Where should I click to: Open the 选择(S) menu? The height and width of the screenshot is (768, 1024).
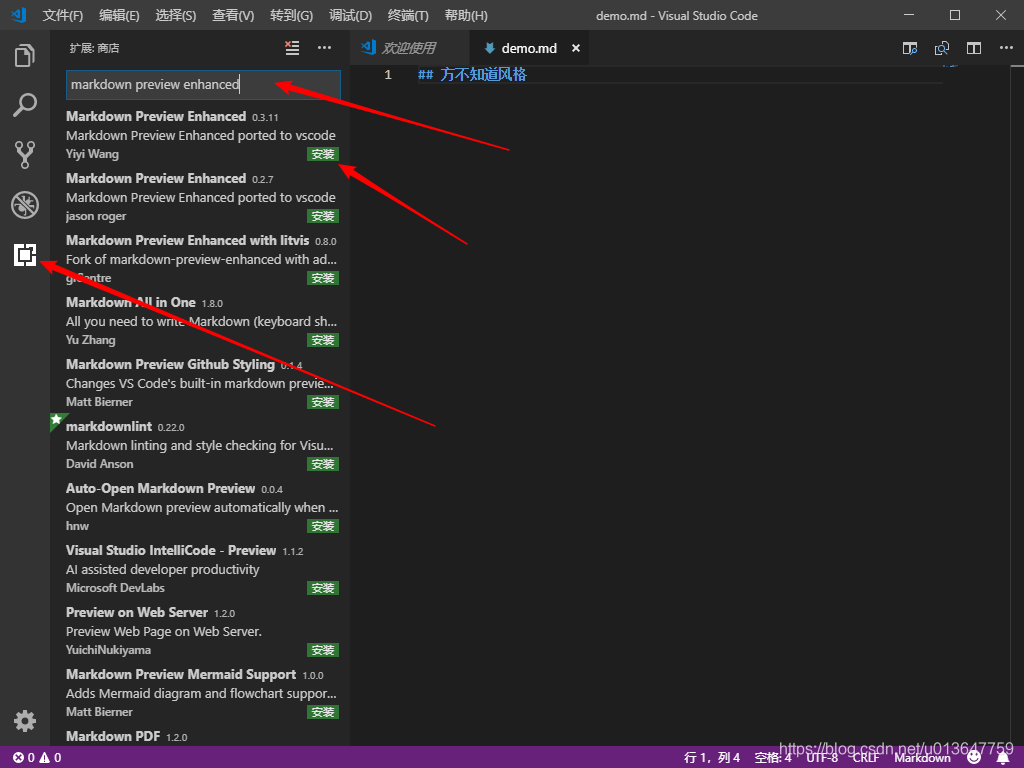[176, 16]
